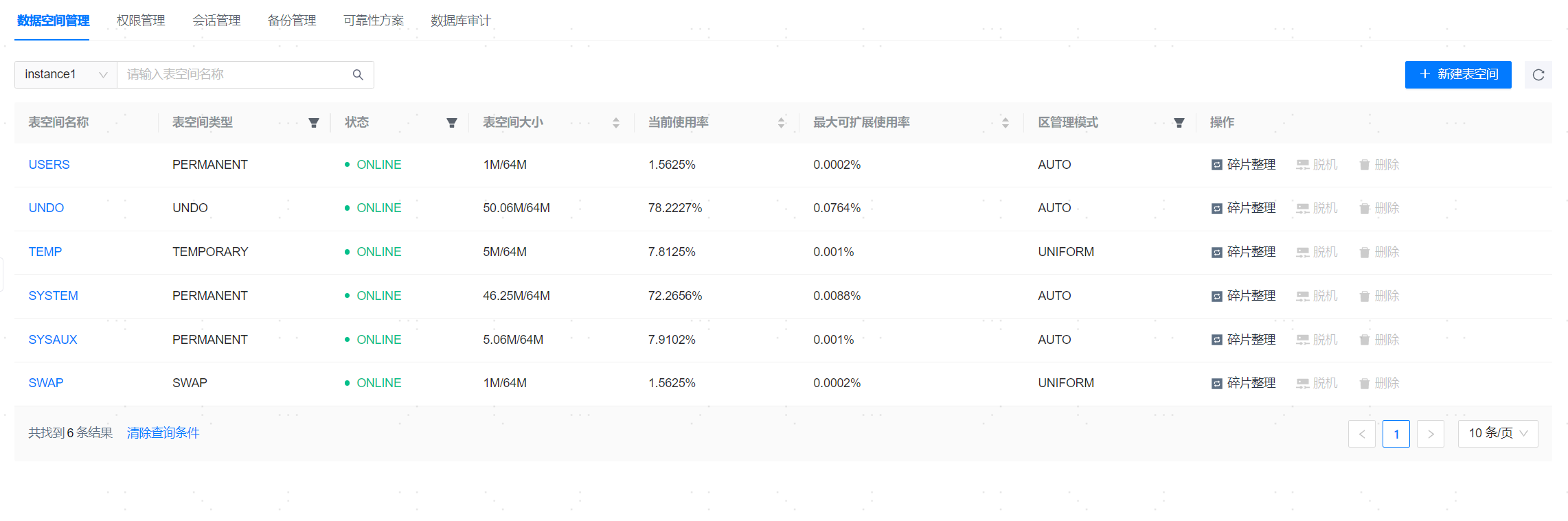The width and height of the screenshot is (1568, 521).
Task: Click the search magnifier icon
Action: pyautogui.click(x=358, y=75)
